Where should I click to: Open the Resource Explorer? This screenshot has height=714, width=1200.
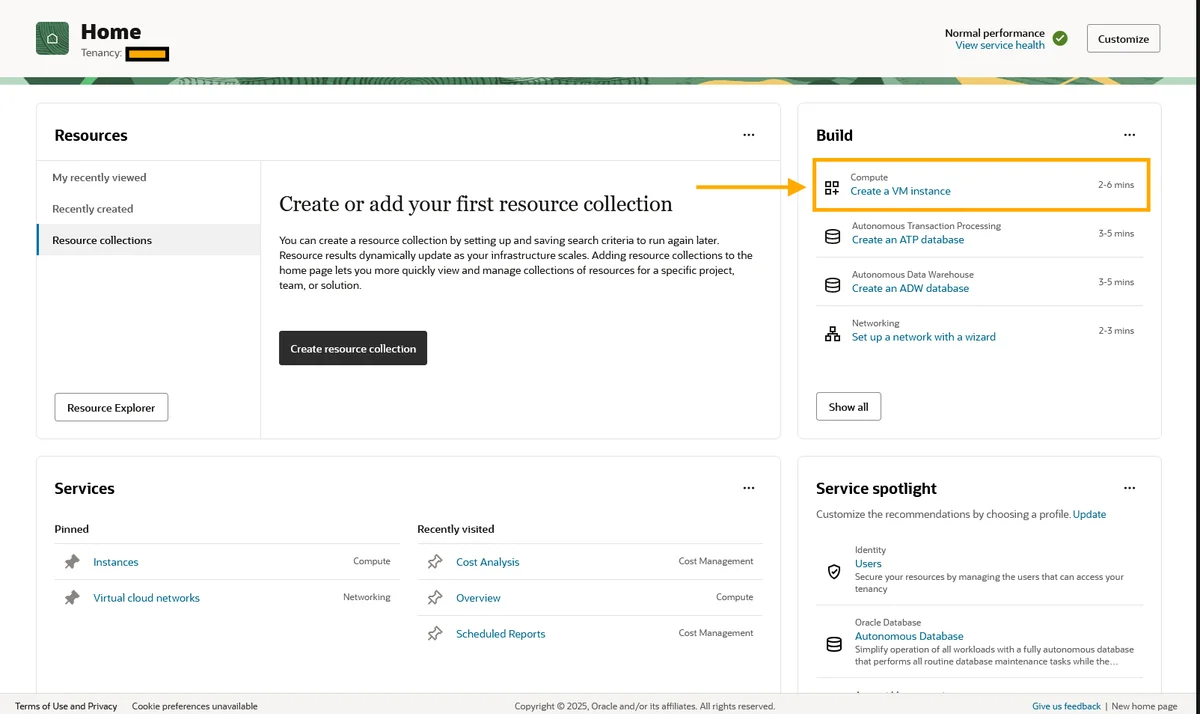click(111, 407)
